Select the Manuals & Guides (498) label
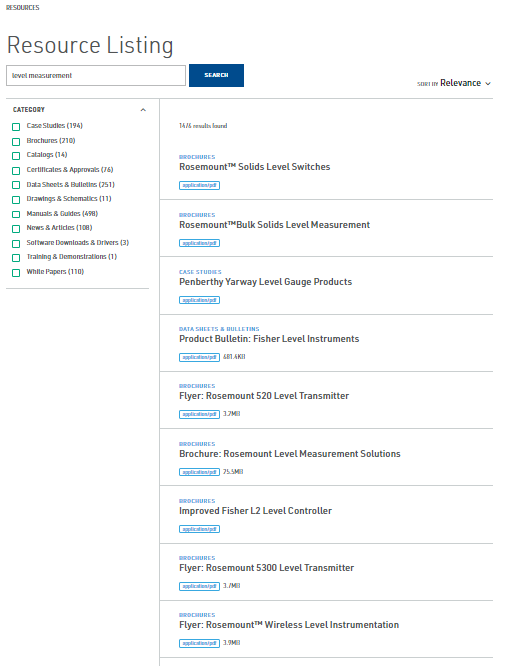519x666 pixels. point(62,213)
